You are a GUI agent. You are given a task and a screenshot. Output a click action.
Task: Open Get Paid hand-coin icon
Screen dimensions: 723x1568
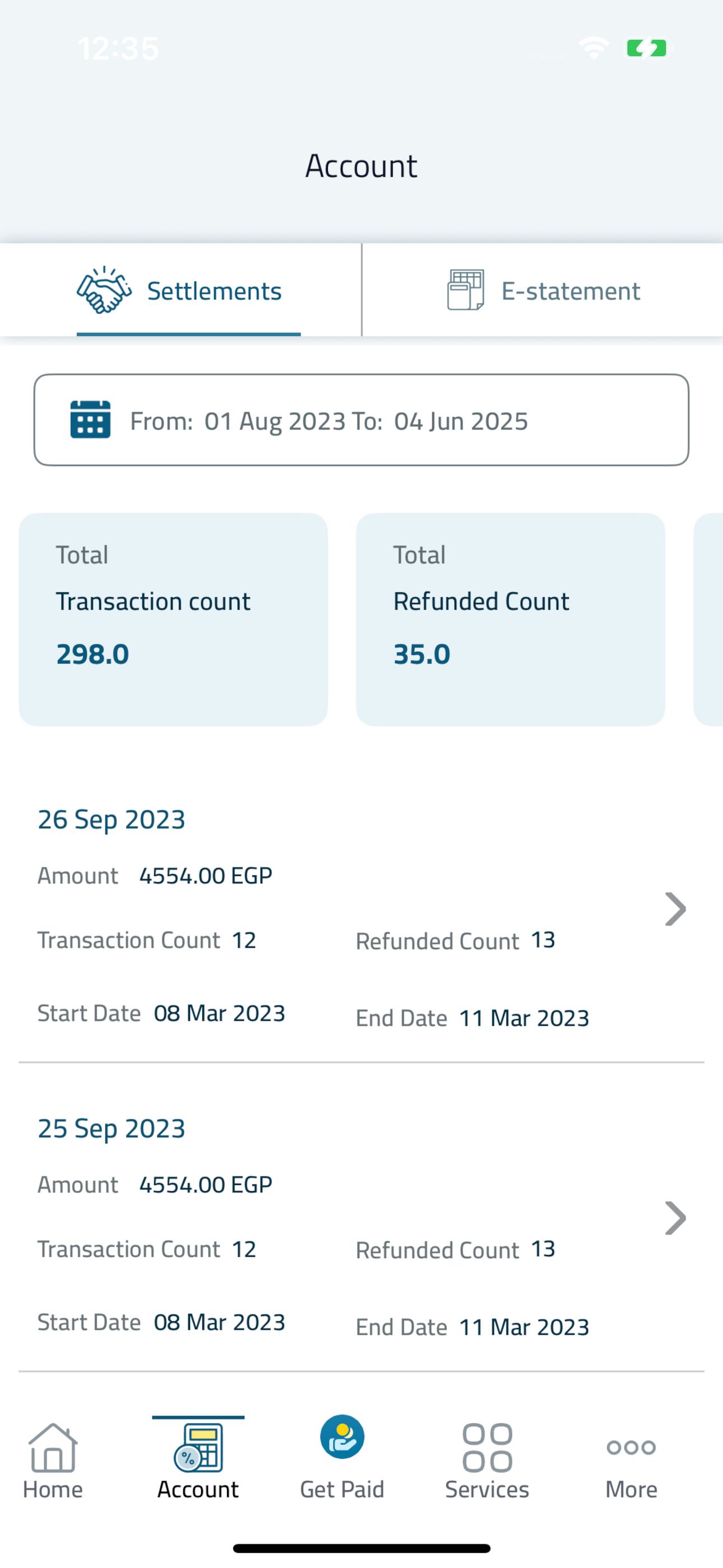click(342, 1437)
